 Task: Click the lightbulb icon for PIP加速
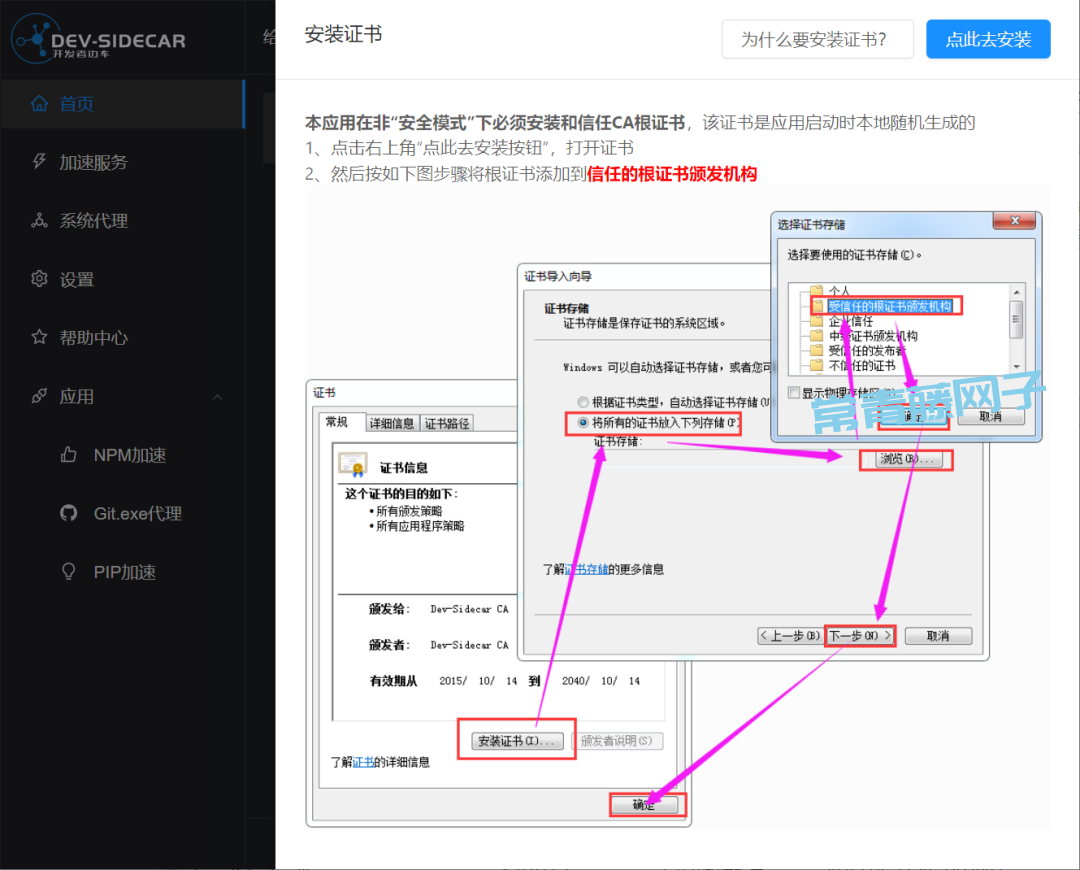[x=69, y=572]
